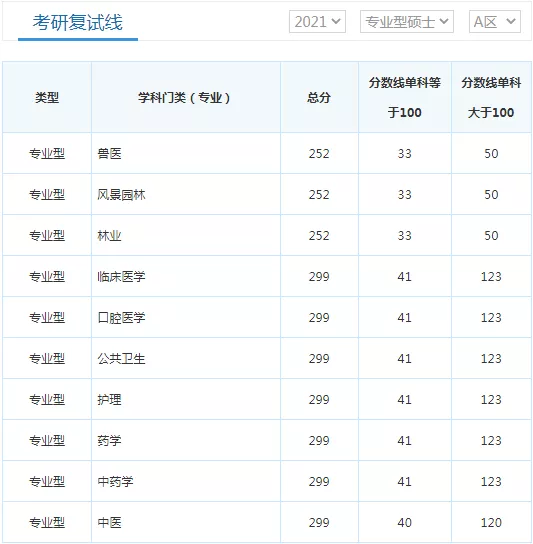Select the 公共卫生 subject cell
This screenshot has width=533, height=544.
[x=186, y=358]
